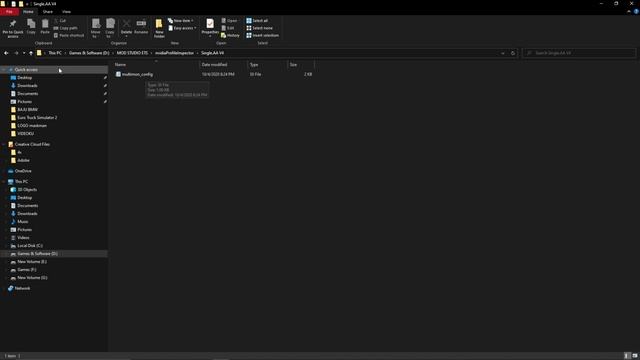Screen dimensions: 640x360
Task: Collapse the ribbon with chevron
Action: pyautogui.click(x=629, y=11)
